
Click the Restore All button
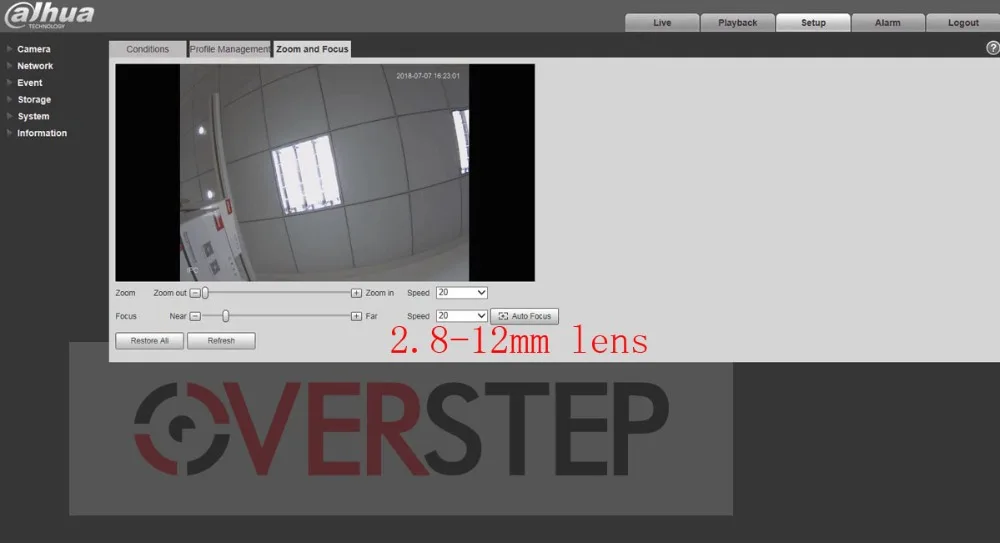[150, 341]
